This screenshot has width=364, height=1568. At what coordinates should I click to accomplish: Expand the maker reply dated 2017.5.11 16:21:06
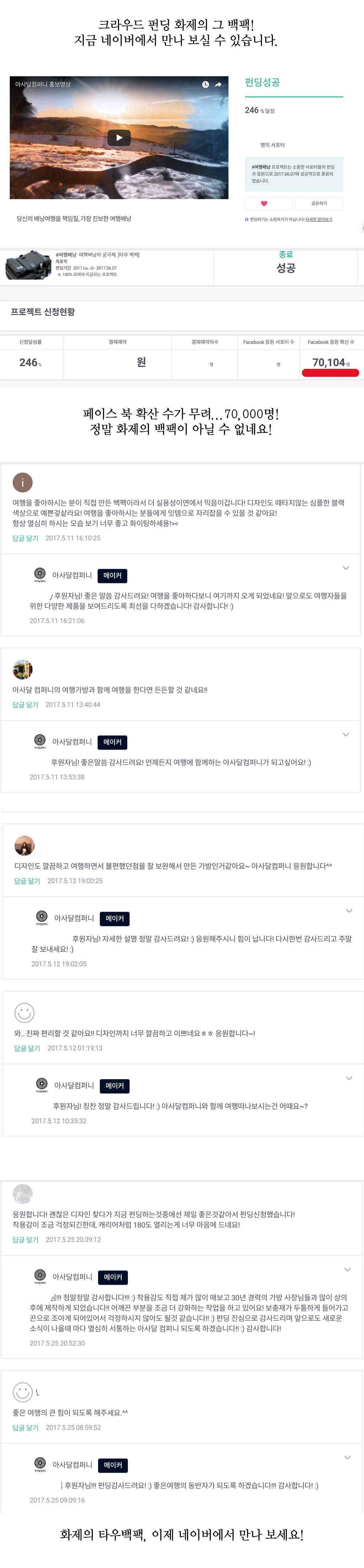tap(346, 568)
